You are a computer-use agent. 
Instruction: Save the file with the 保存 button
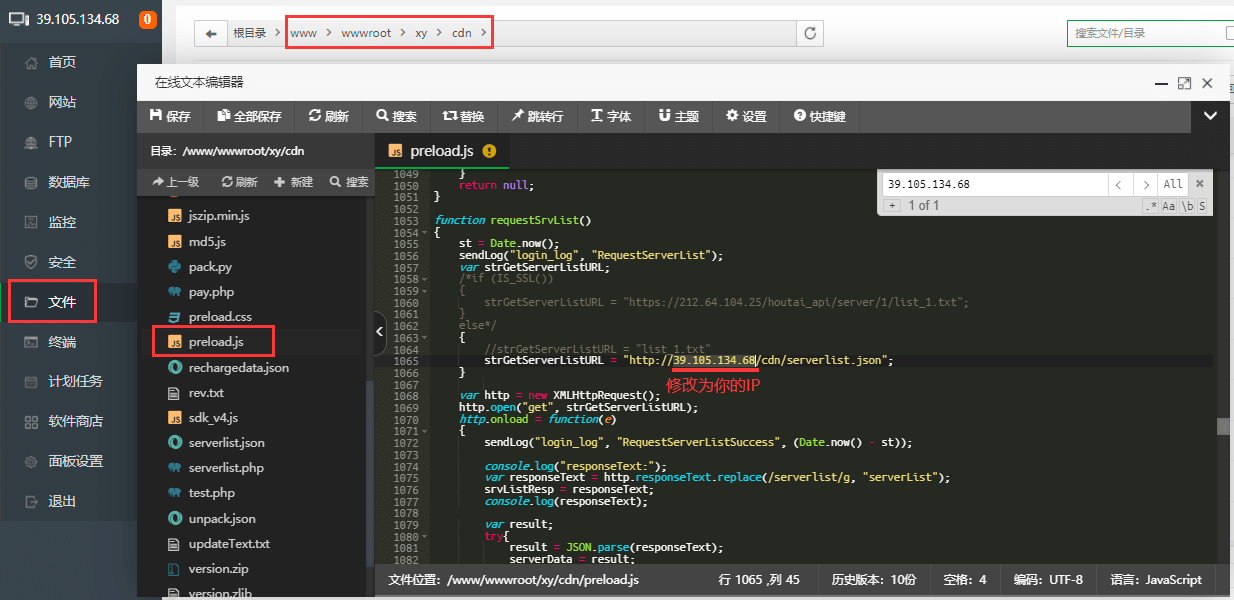pyautogui.click(x=169, y=116)
